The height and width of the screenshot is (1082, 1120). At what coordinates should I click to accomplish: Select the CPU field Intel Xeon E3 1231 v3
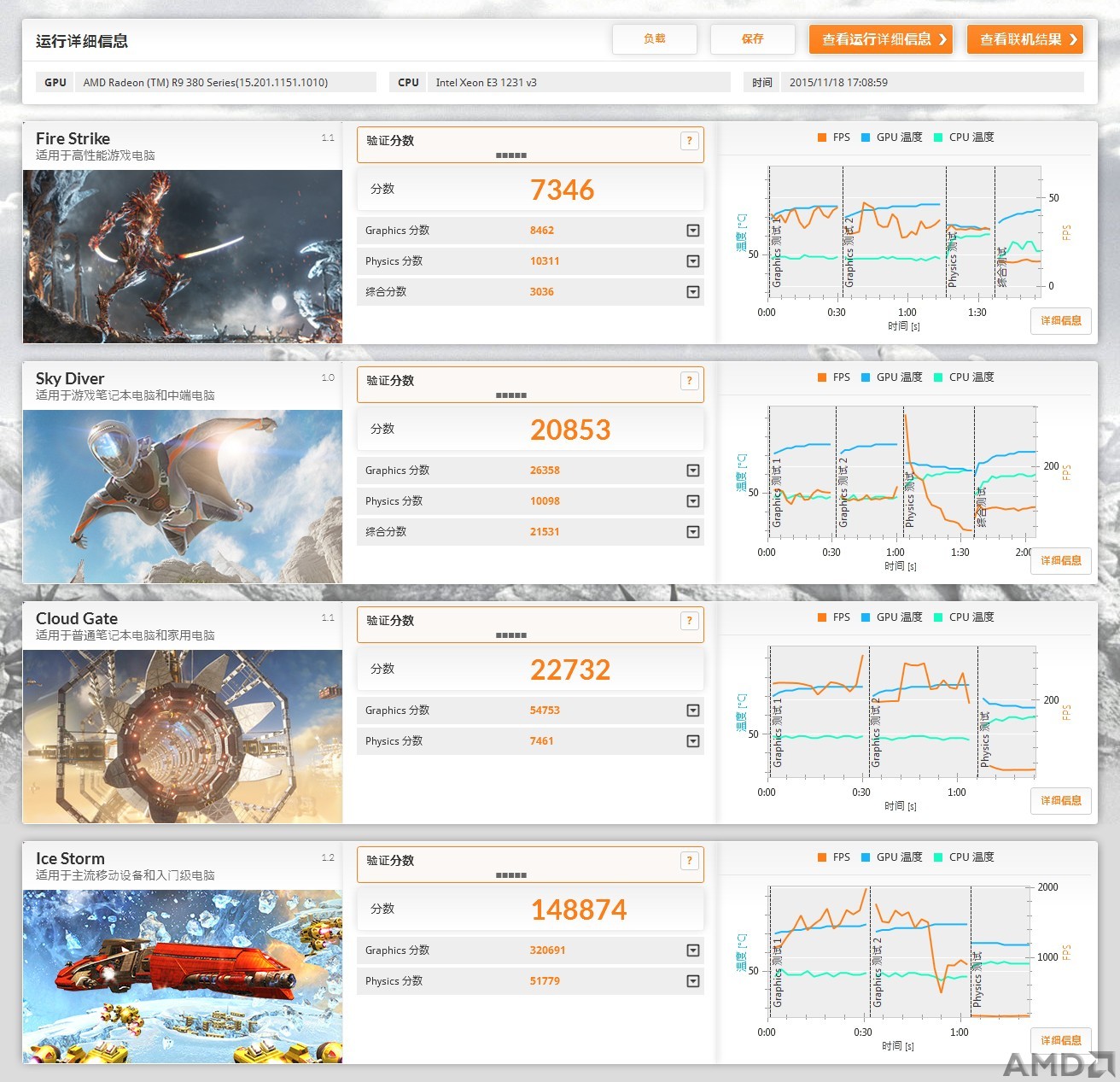click(579, 83)
